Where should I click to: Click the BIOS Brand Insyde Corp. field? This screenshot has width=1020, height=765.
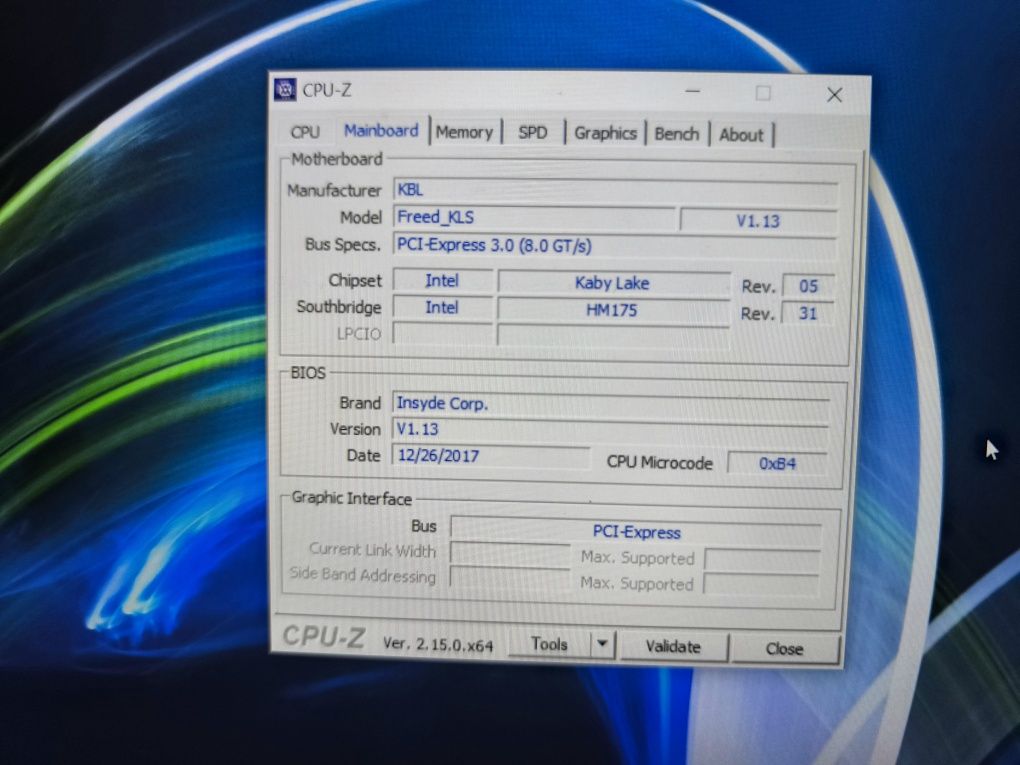pyautogui.click(x=610, y=404)
